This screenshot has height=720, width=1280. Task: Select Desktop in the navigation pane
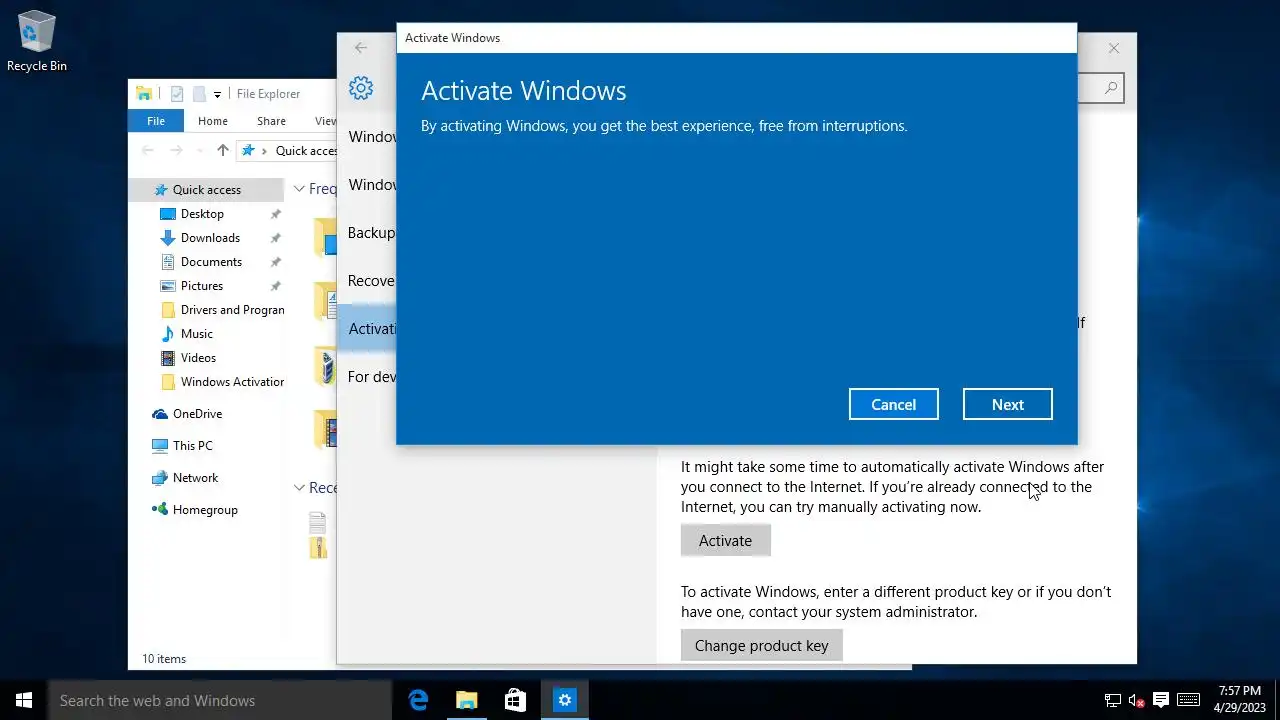202,213
